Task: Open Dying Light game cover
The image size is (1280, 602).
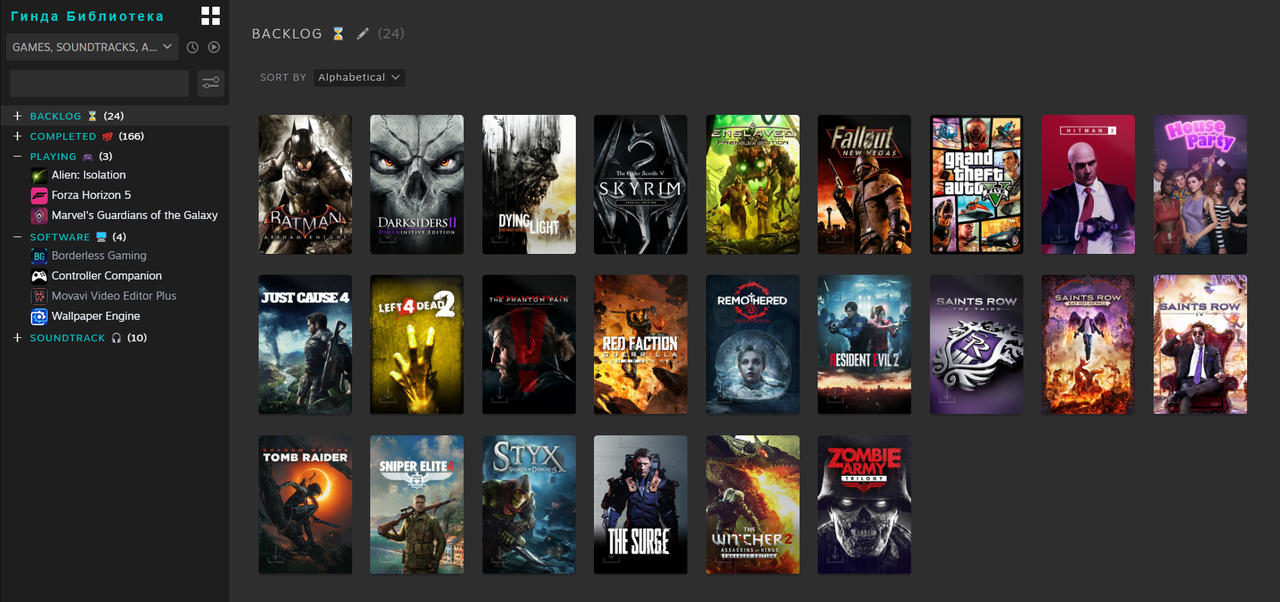Action: tap(529, 184)
